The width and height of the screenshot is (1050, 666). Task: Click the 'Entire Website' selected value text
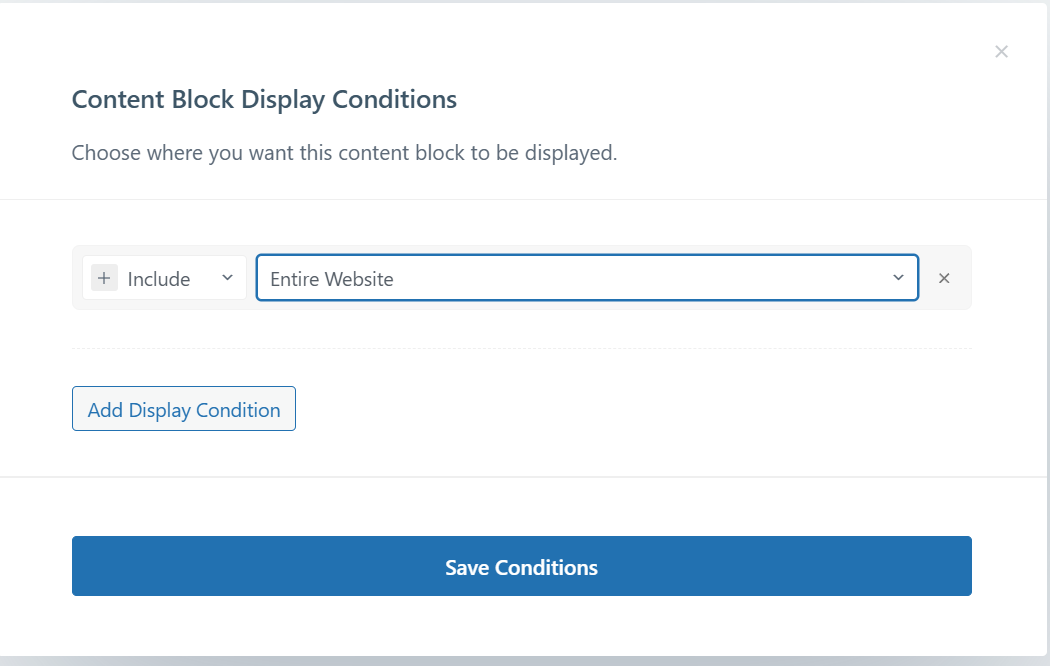coord(332,279)
